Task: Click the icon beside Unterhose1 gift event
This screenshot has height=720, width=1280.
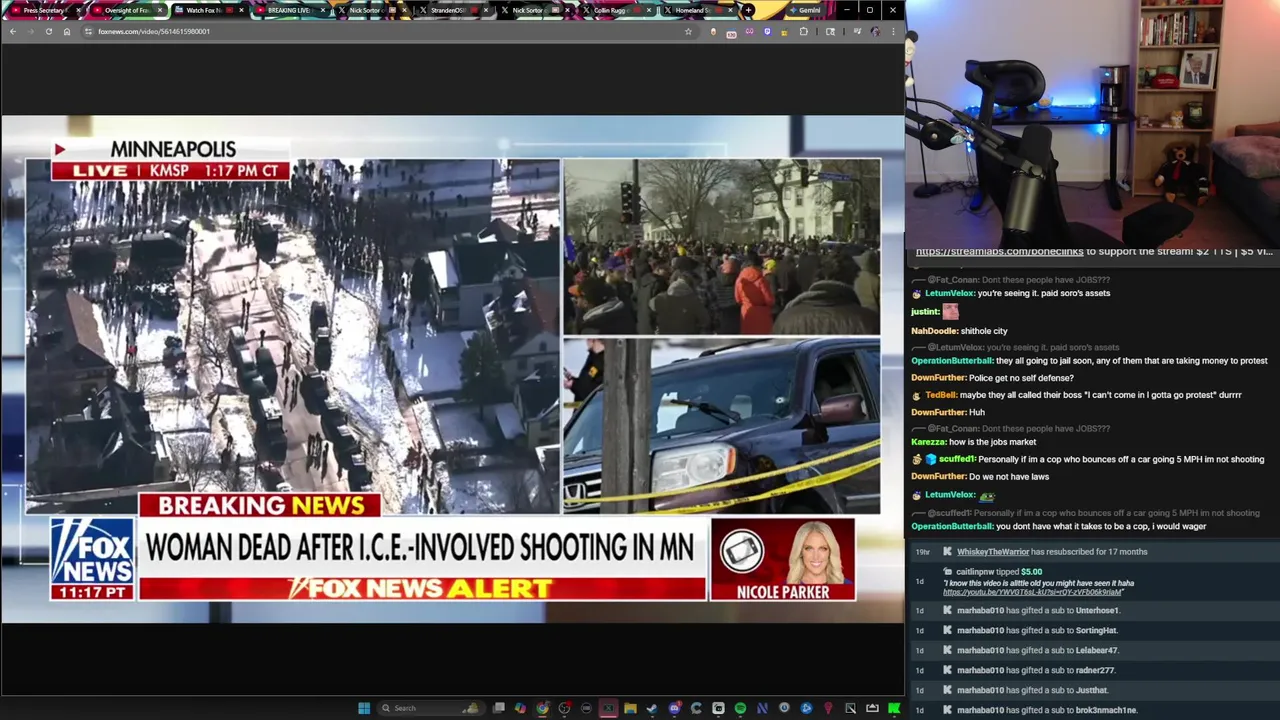Action: click(947, 610)
